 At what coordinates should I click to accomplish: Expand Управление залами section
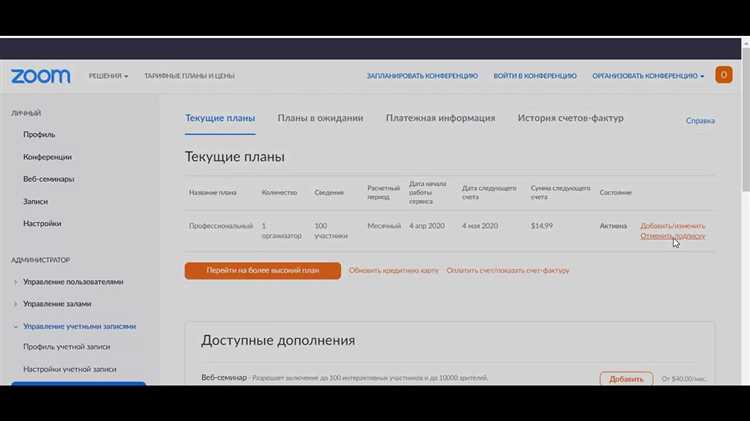click(57, 304)
